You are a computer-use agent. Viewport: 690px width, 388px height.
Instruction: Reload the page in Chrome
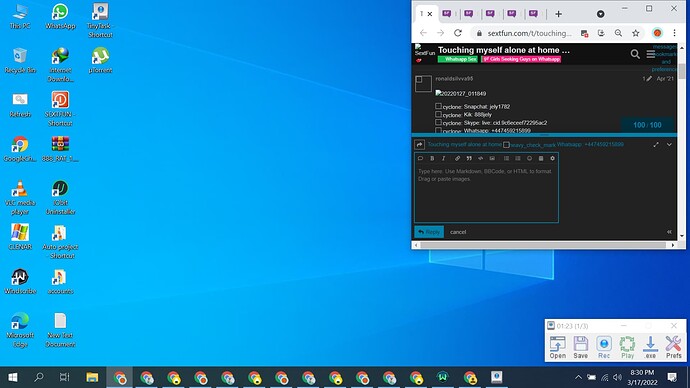tap(458, 33)
